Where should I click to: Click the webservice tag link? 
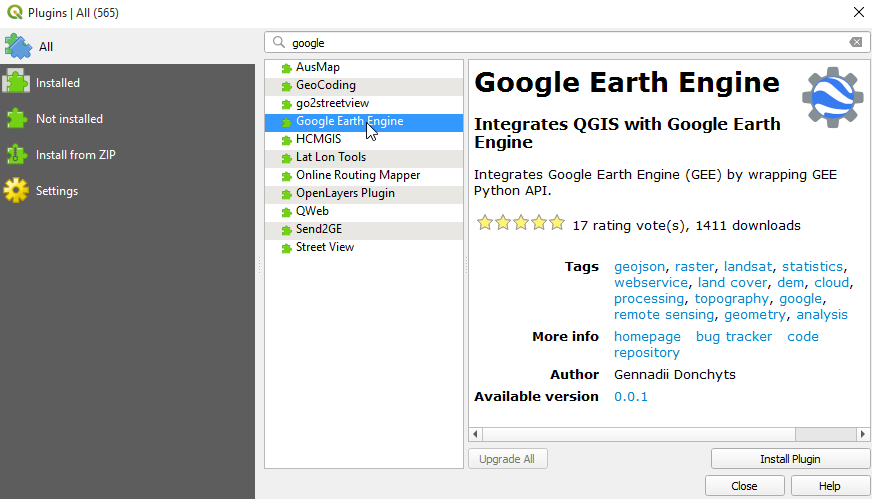(x=651, y=283)
